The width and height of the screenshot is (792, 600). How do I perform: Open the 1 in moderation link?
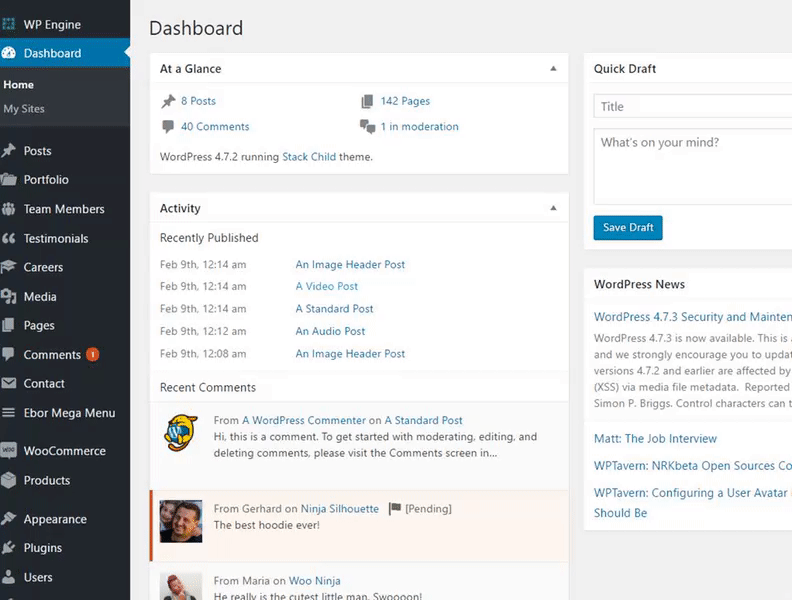420,126
